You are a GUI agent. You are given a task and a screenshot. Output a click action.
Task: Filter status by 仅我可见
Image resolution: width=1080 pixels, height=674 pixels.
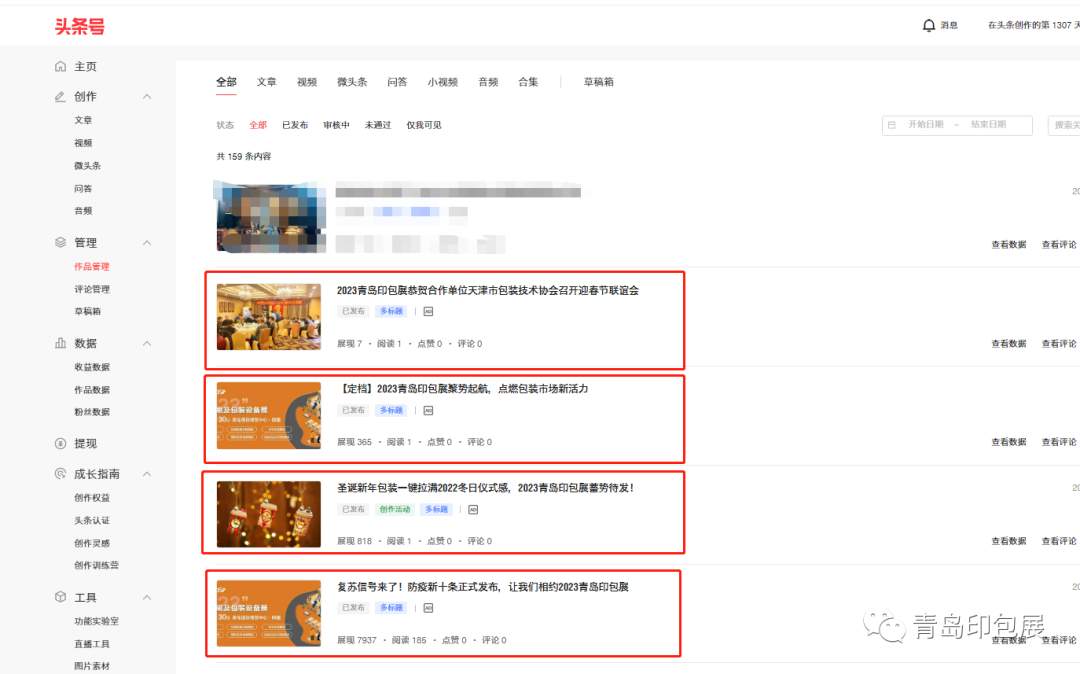(424, 125)
